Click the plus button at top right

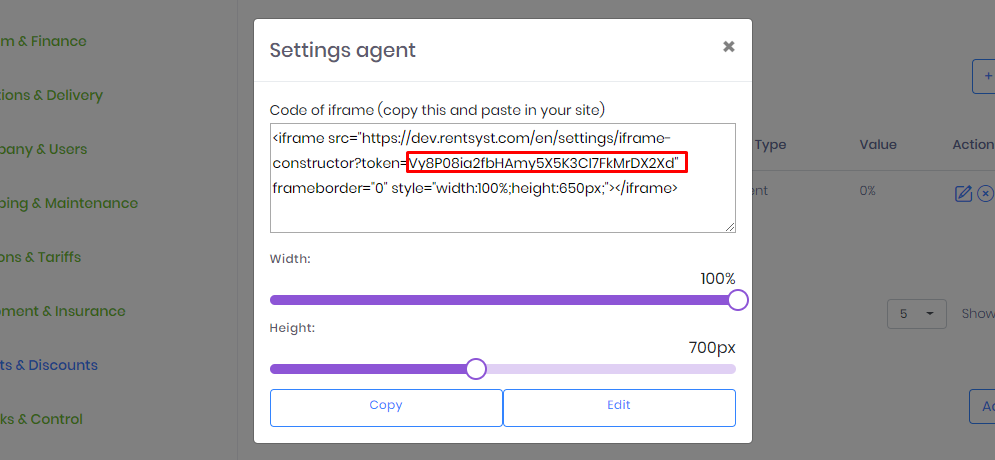point(984,77)
